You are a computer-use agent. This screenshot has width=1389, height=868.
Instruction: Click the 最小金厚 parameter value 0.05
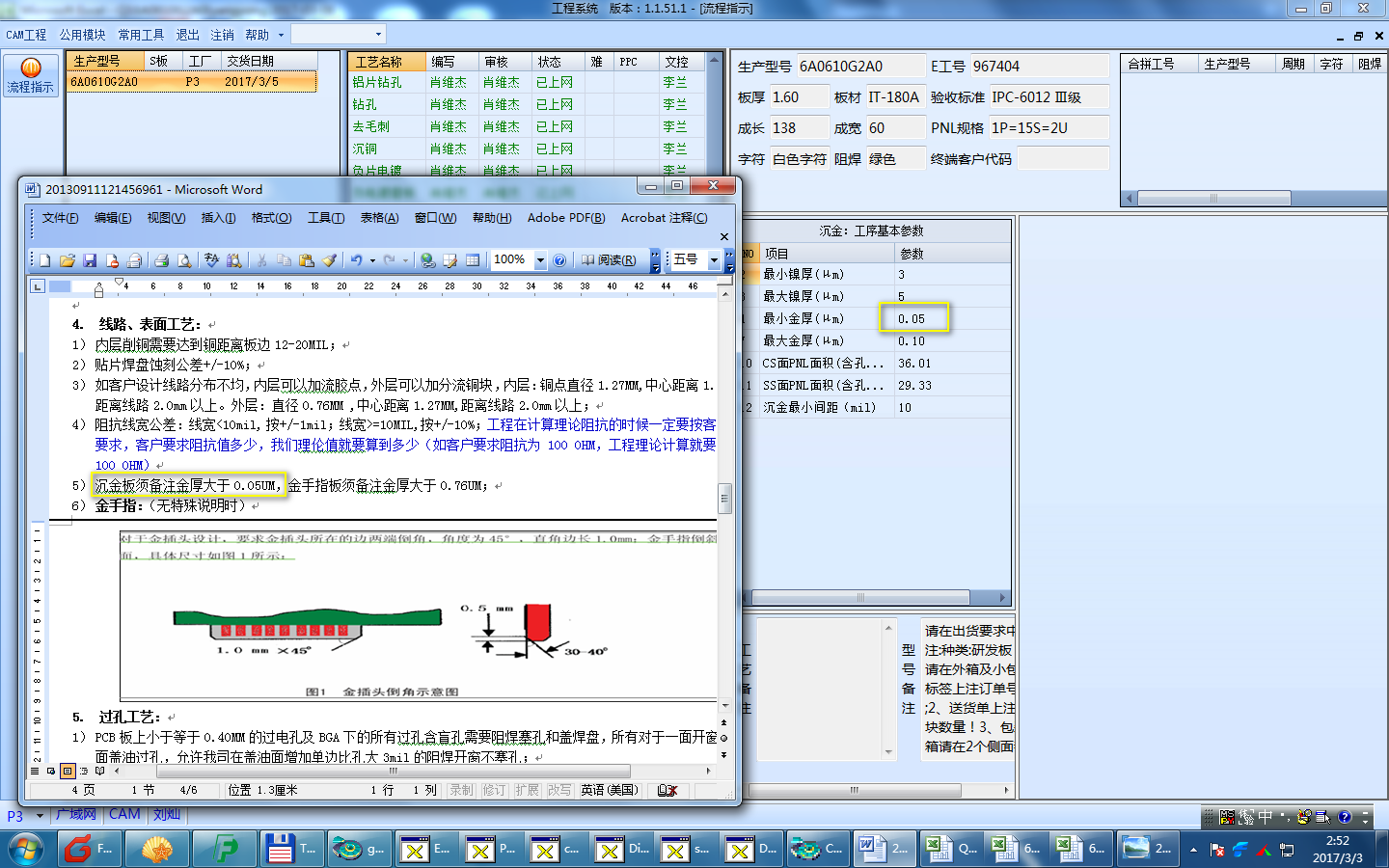coord(913,318)
